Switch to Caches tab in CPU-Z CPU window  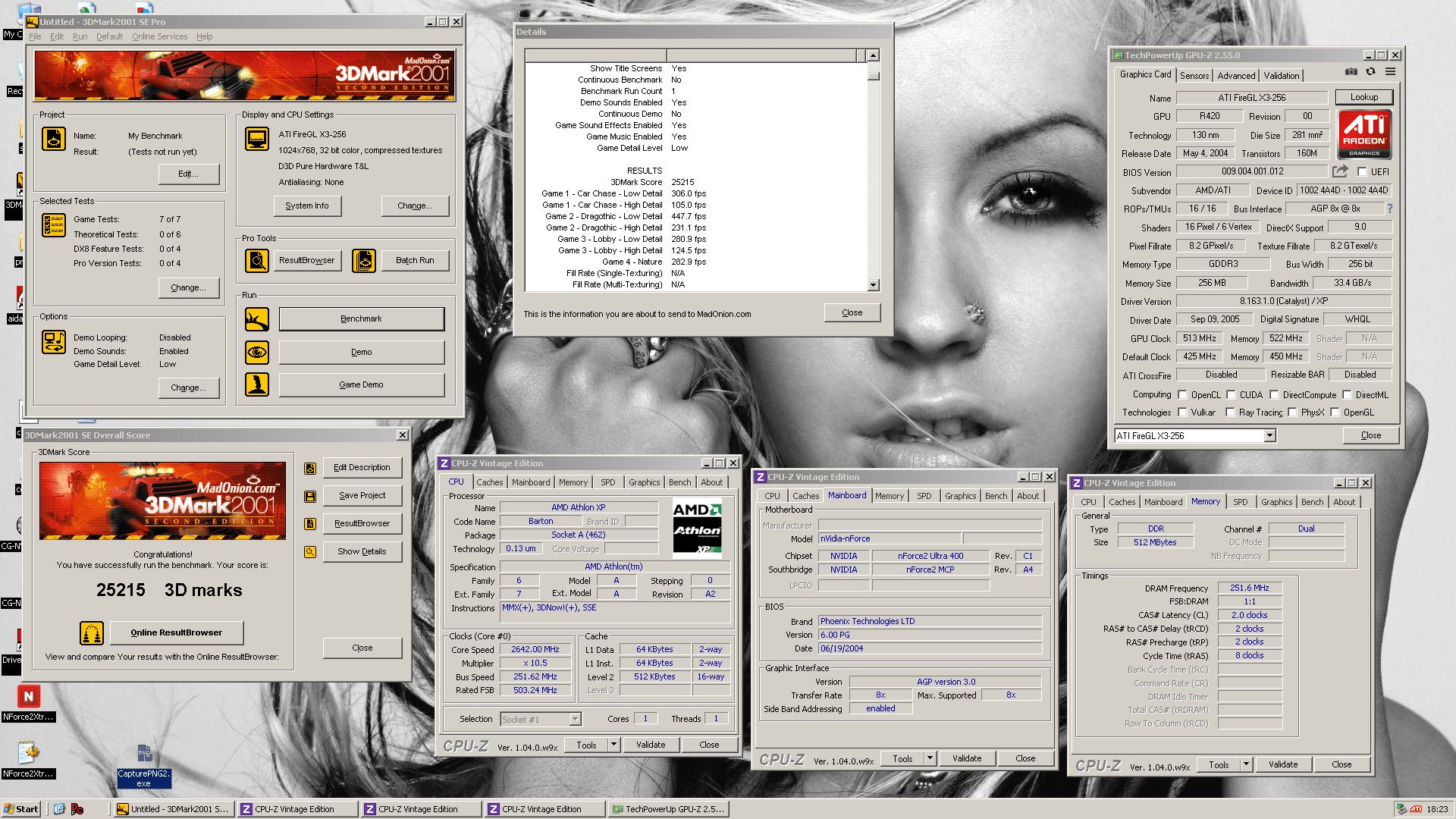[x=489, y=482]
